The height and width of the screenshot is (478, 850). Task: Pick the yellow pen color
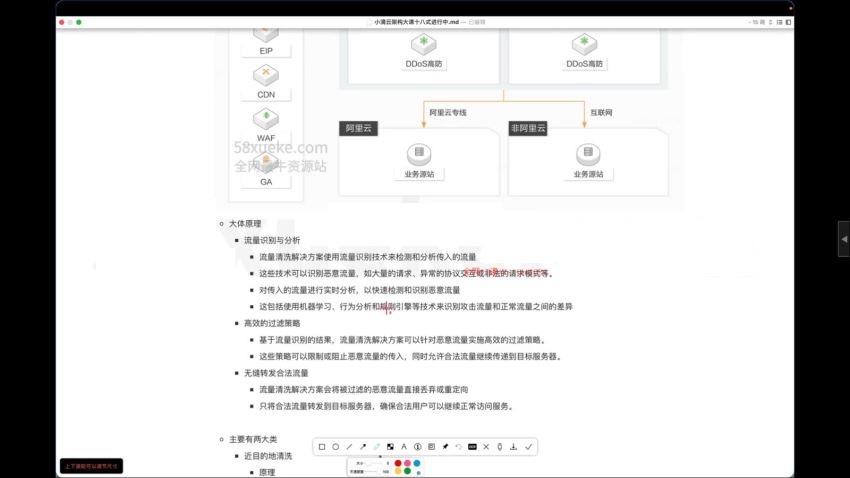pos(398,471)
